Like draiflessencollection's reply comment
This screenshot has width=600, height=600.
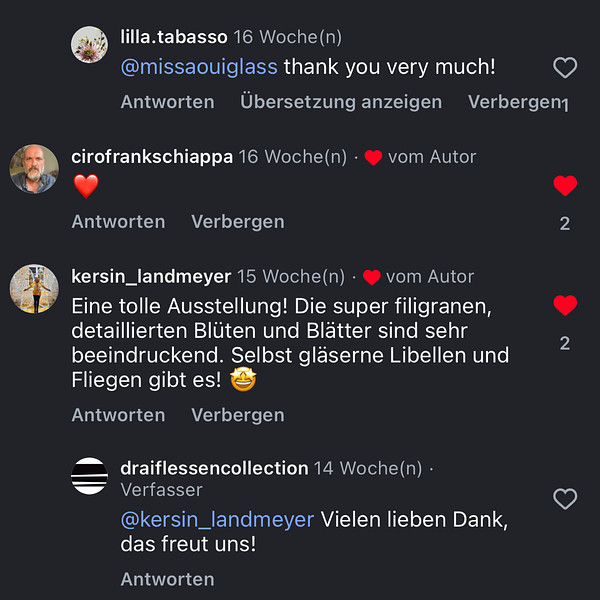click(x=565, y=499)
